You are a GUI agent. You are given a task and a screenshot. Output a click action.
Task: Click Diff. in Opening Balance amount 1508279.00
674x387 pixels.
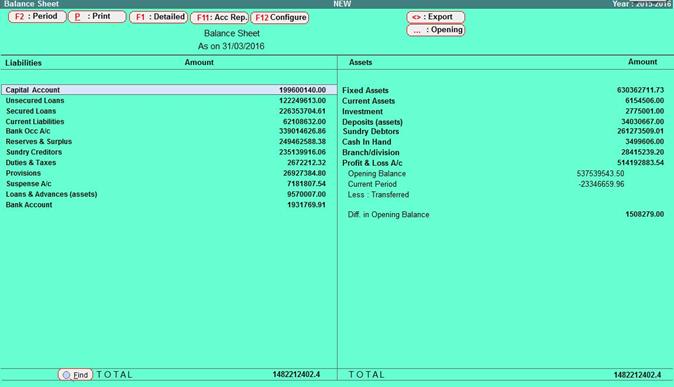click(645, 214)
